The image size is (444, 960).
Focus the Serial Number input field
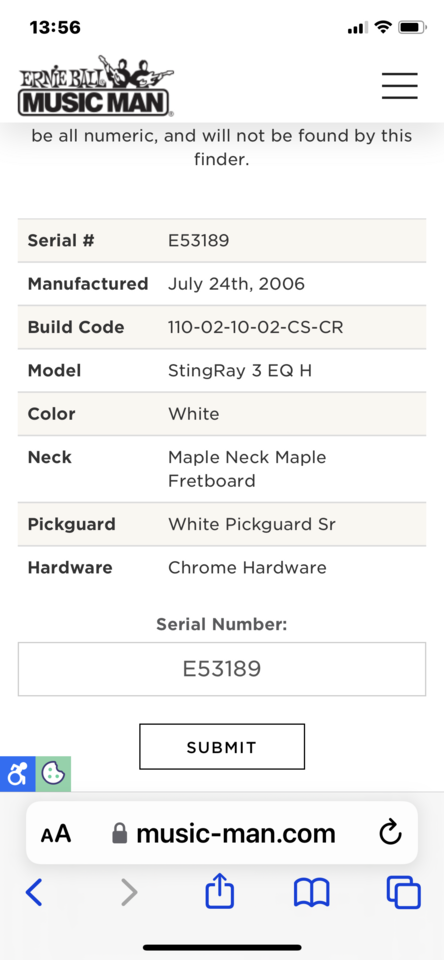click(222, 669)
